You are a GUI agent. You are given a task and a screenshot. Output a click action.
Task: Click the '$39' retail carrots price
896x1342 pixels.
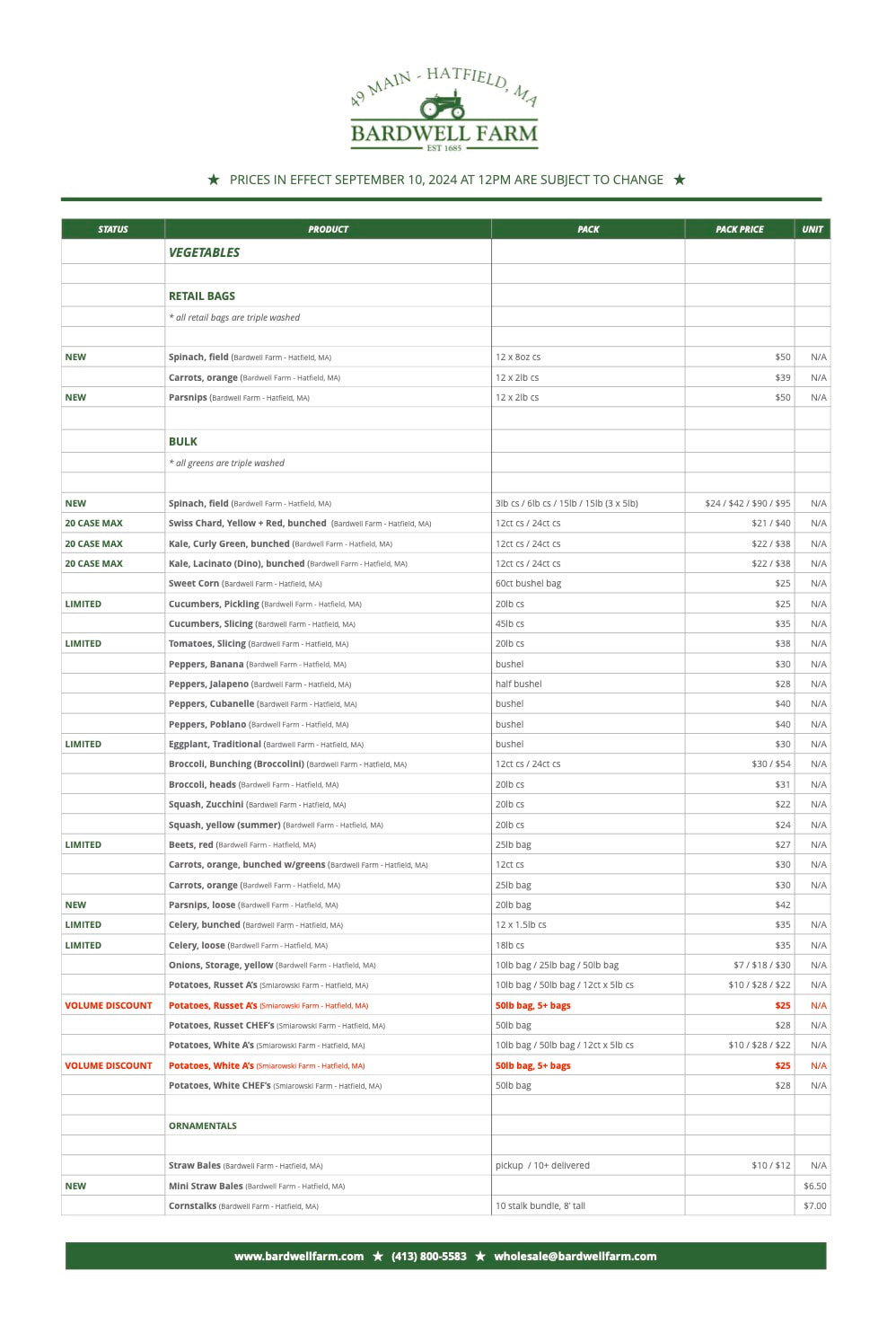(783, 377)
